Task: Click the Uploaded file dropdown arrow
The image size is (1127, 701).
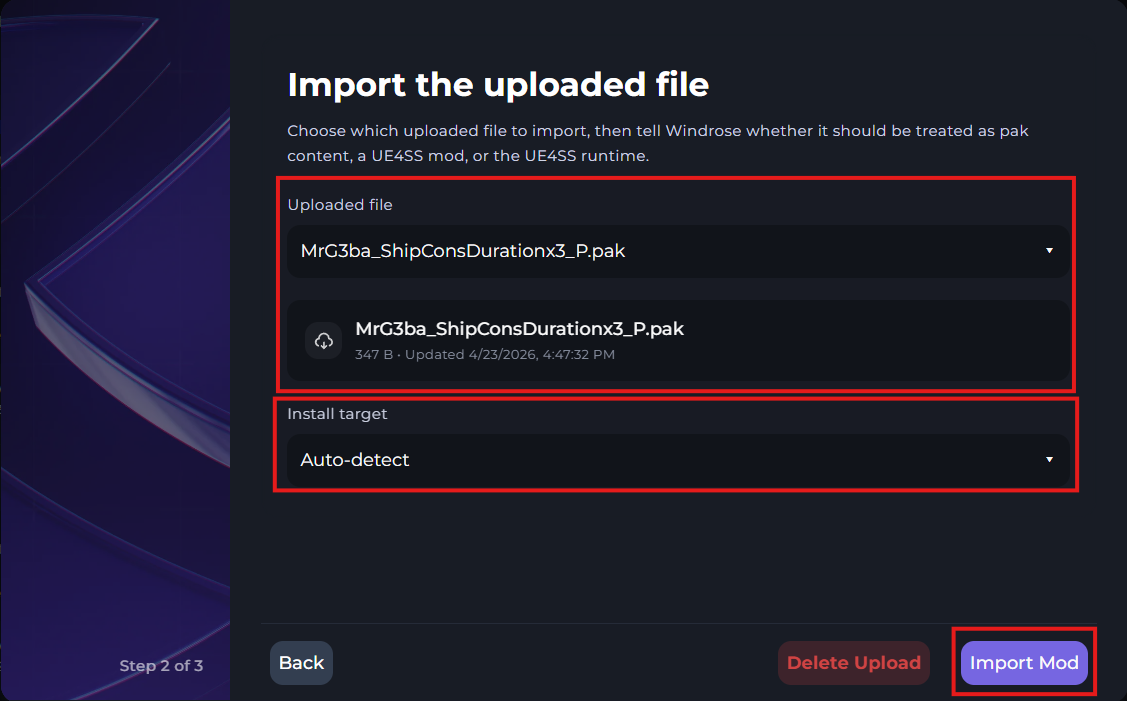Action: click(1049, 251)
